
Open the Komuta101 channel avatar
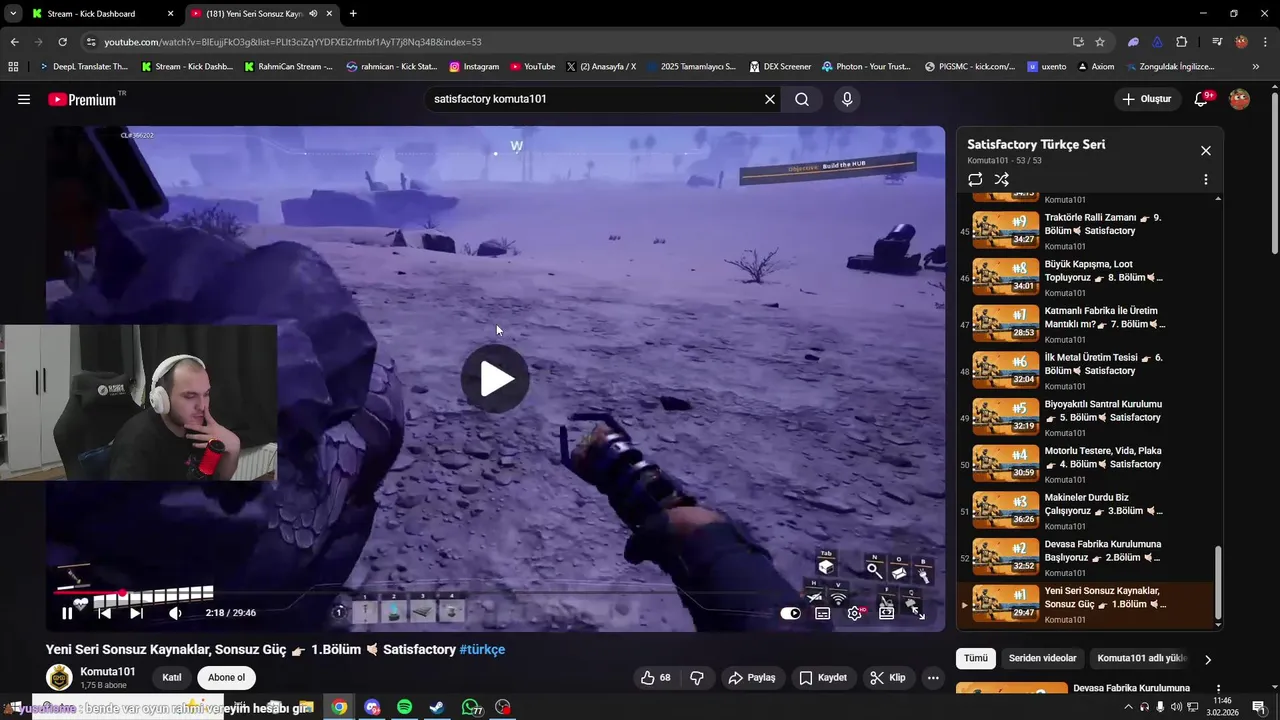coord(60,677)
